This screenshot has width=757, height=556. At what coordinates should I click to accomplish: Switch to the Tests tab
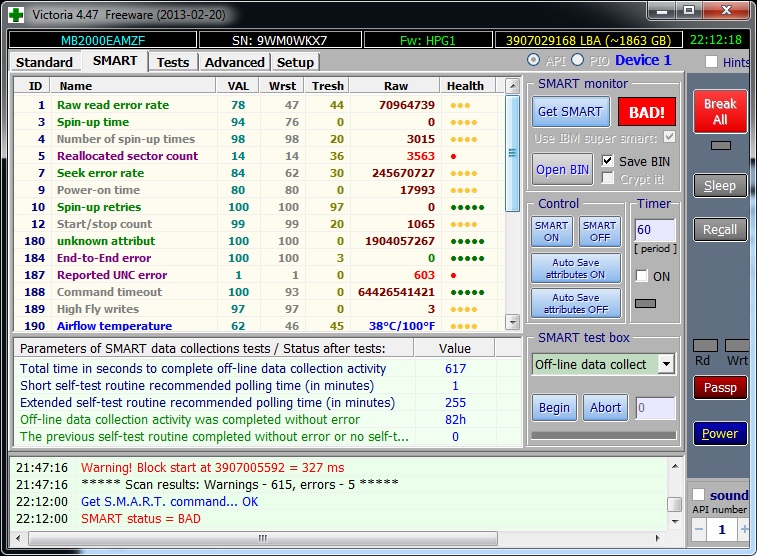pos(172,62)
